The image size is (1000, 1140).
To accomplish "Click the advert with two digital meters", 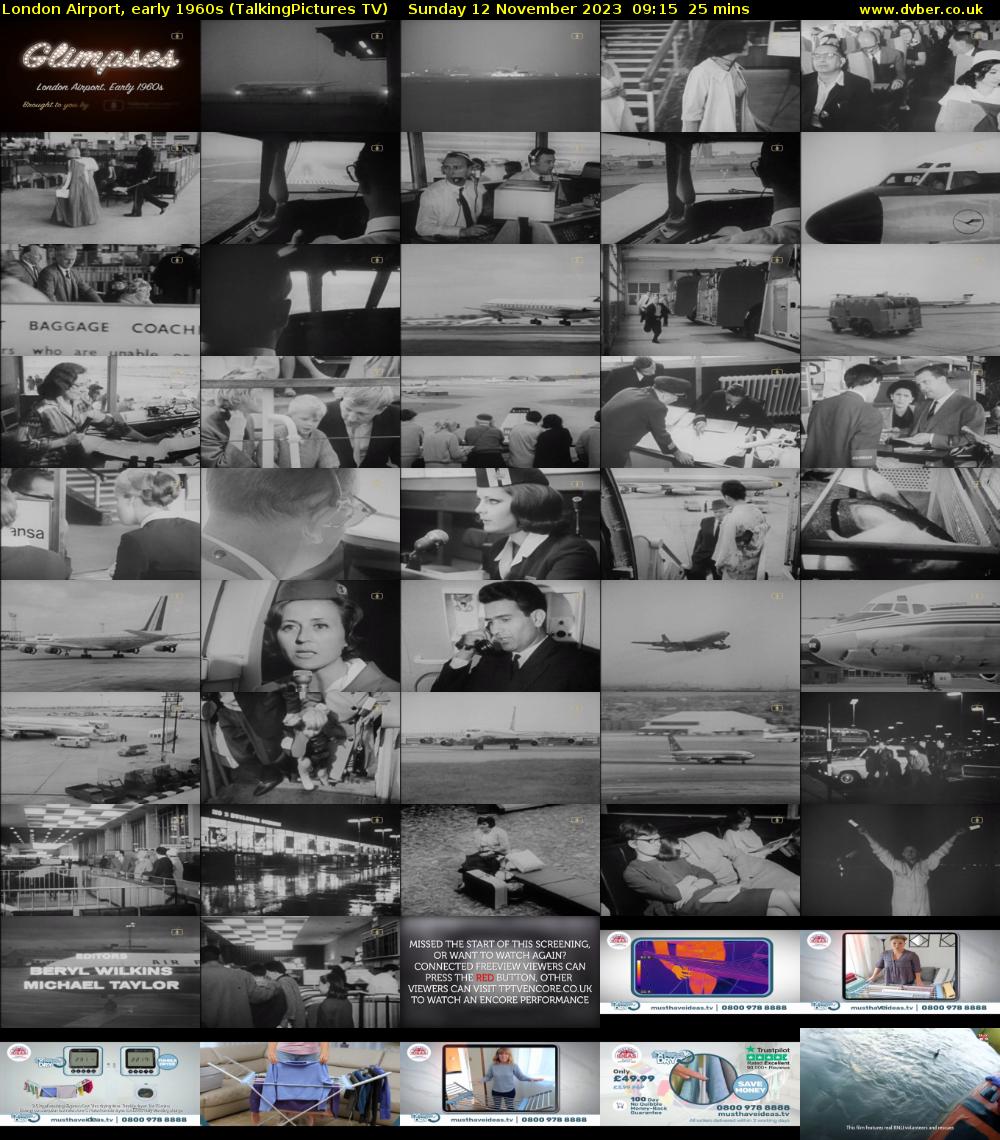I will click(x=100, y=1083).
